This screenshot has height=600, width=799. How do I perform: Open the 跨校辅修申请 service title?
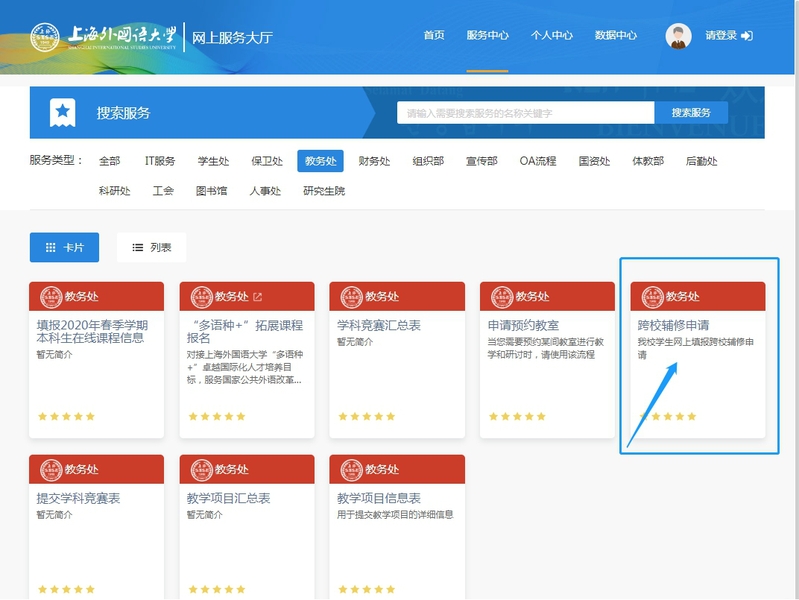point(673,326)
